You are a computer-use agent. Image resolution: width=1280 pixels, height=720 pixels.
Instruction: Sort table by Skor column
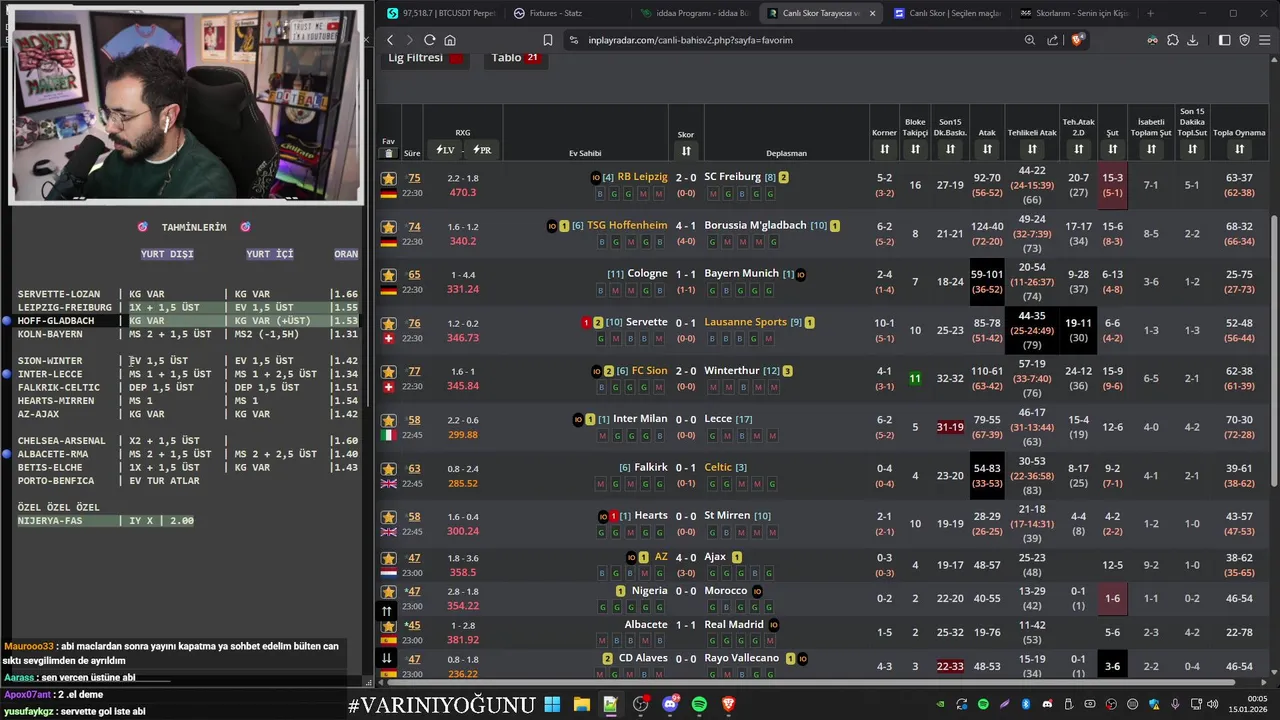[686, 150]
